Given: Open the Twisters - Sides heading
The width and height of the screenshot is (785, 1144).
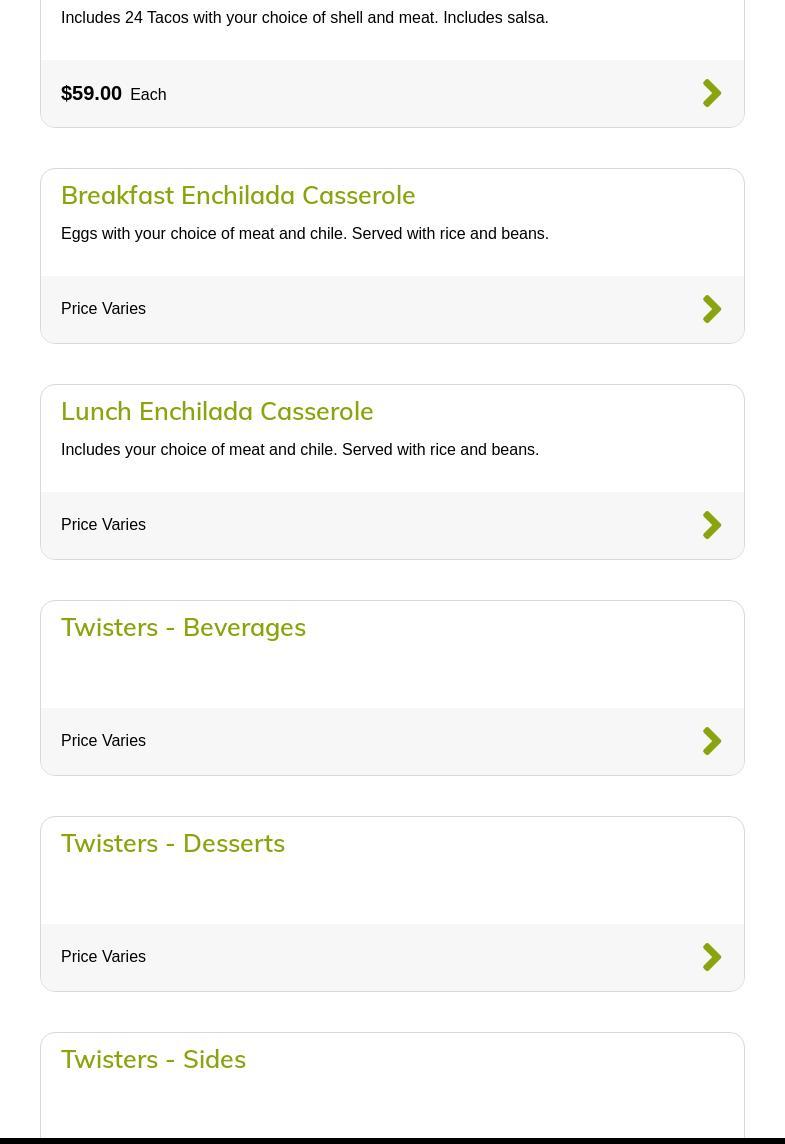Looking at the screenshot, I should click(x=153, y=1059).
